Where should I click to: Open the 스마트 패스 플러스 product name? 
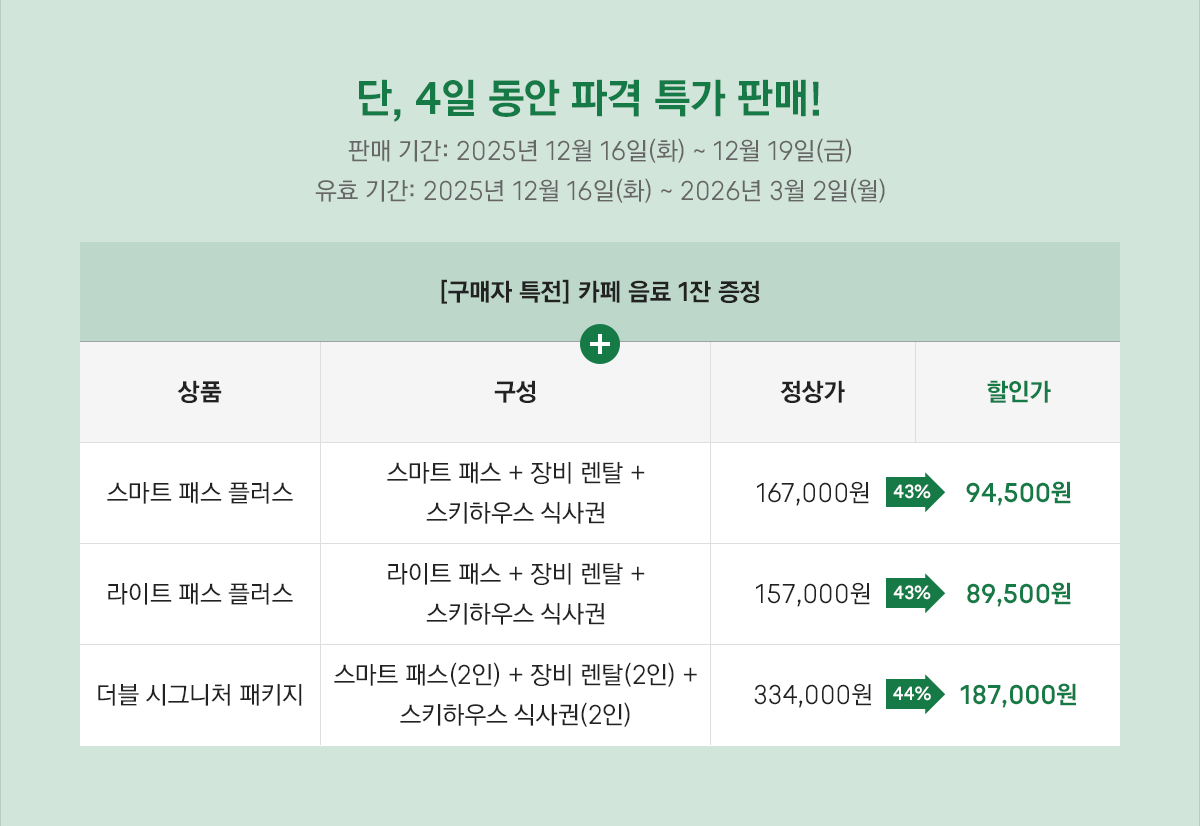coord(200,493)
